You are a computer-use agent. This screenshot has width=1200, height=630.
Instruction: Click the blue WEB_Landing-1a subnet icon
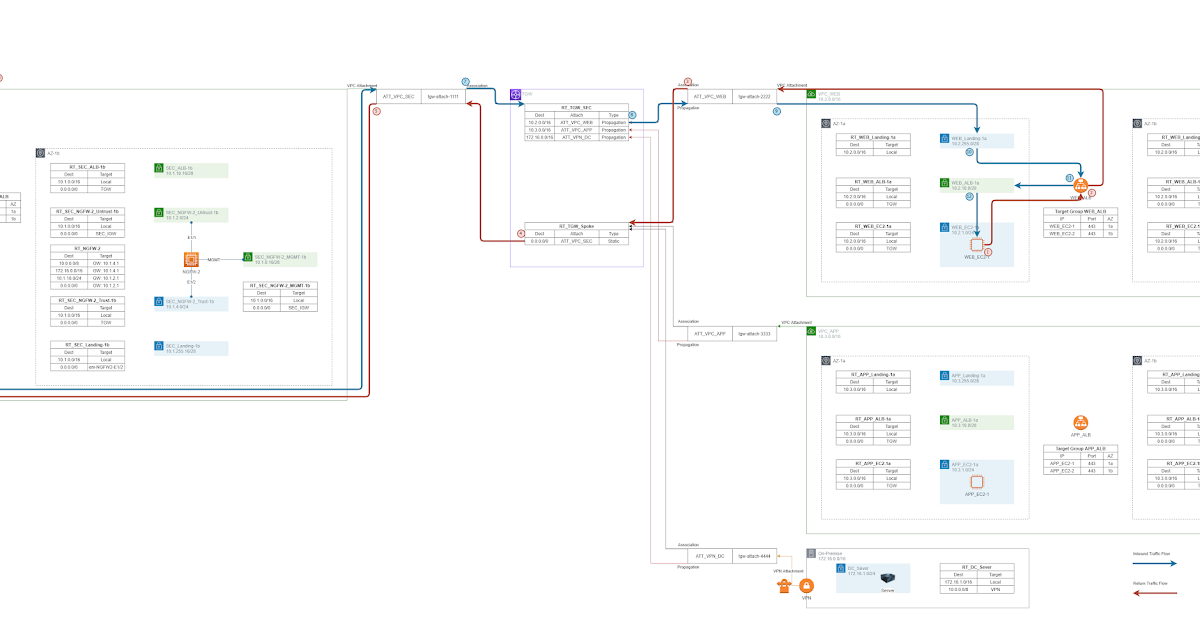coord(945,138)
